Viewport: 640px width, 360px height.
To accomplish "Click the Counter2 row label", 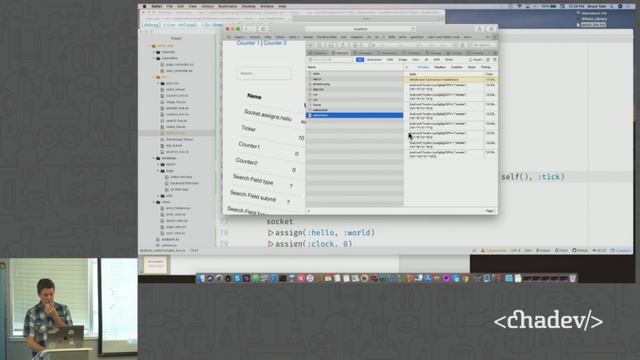I will click(x=247, y=161).
